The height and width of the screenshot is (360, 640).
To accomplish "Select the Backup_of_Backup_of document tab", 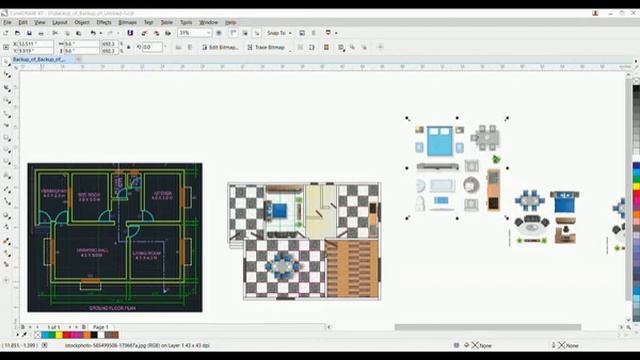I will (x=43, y=59).
